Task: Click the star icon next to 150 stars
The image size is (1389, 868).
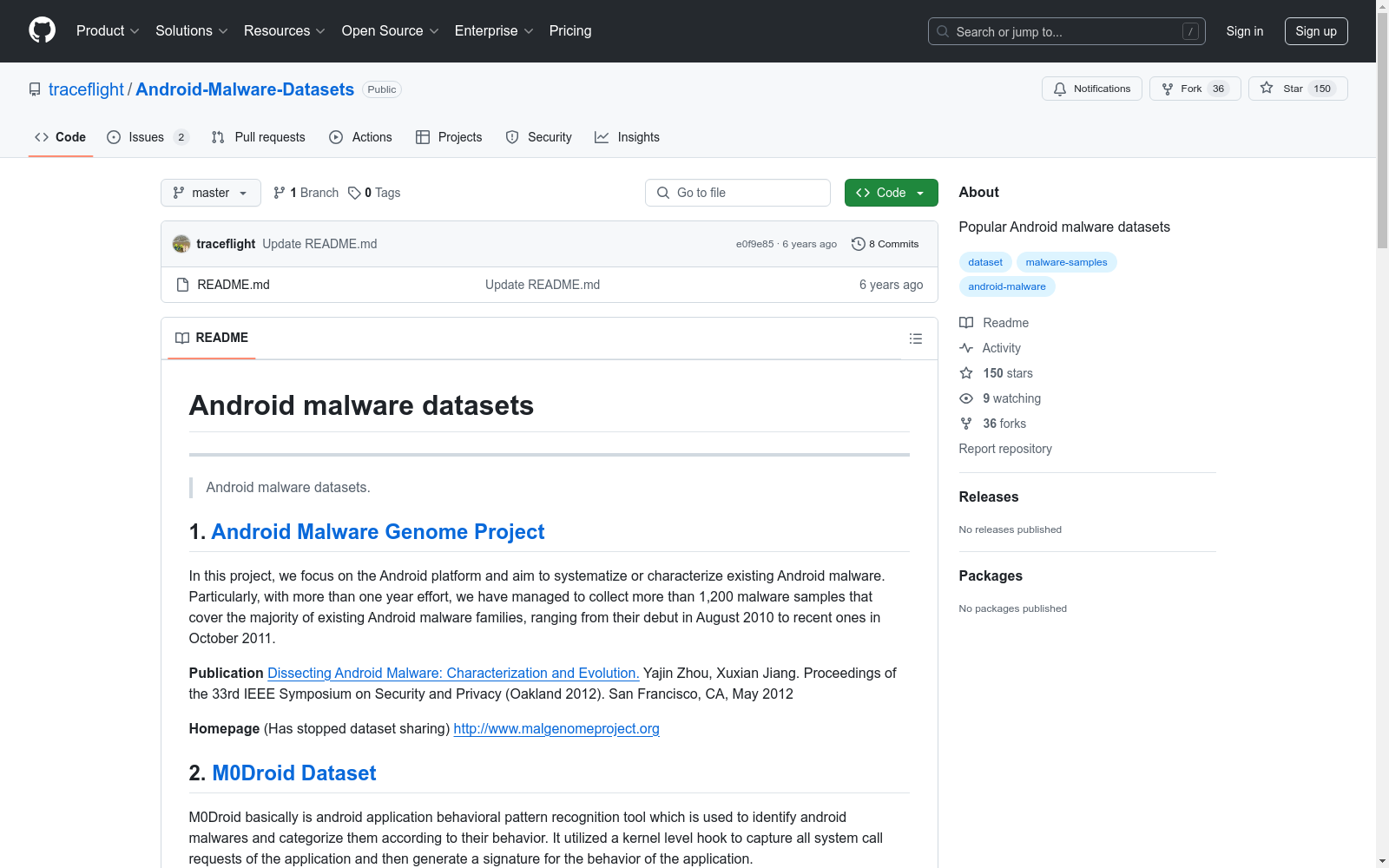Action: (x=966, y=373)
